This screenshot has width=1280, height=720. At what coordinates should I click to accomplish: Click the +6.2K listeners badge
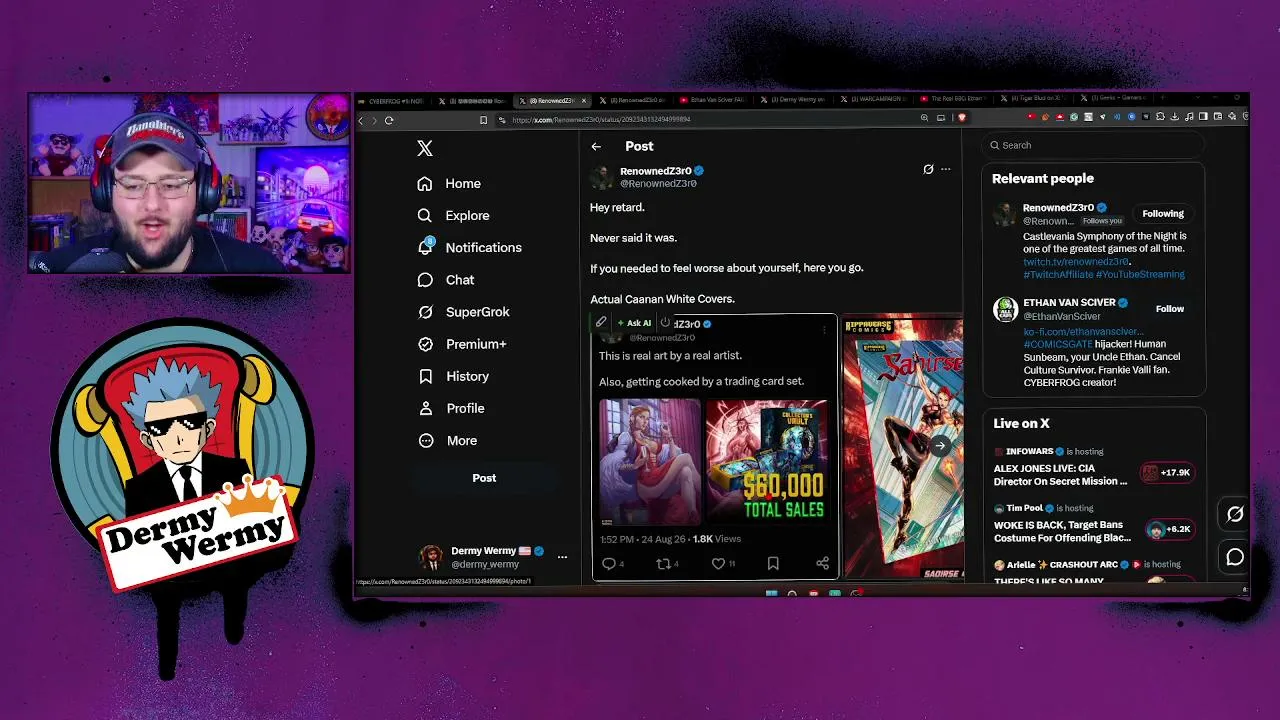pos(1170,530)
